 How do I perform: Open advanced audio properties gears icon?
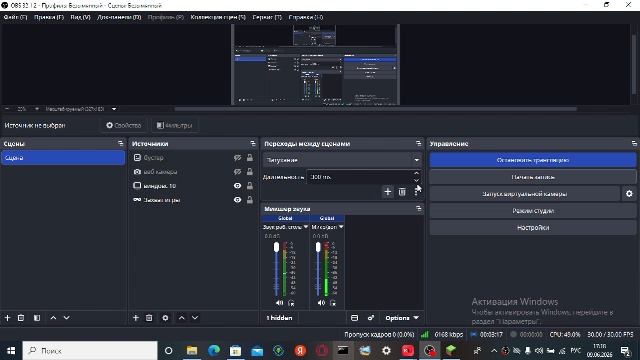[x=371, y=318]
